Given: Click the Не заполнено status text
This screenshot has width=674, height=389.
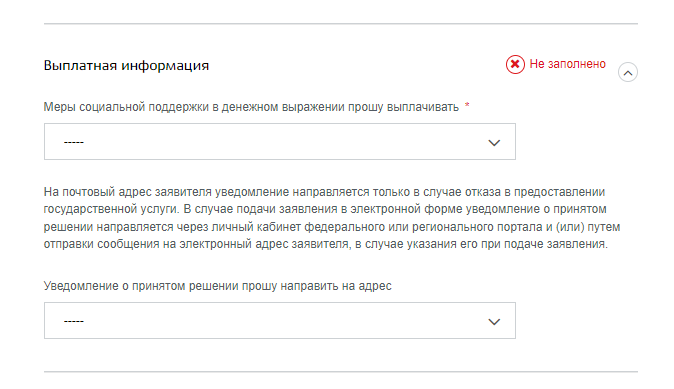Looking at the screenshot, I should pos(567,64).
